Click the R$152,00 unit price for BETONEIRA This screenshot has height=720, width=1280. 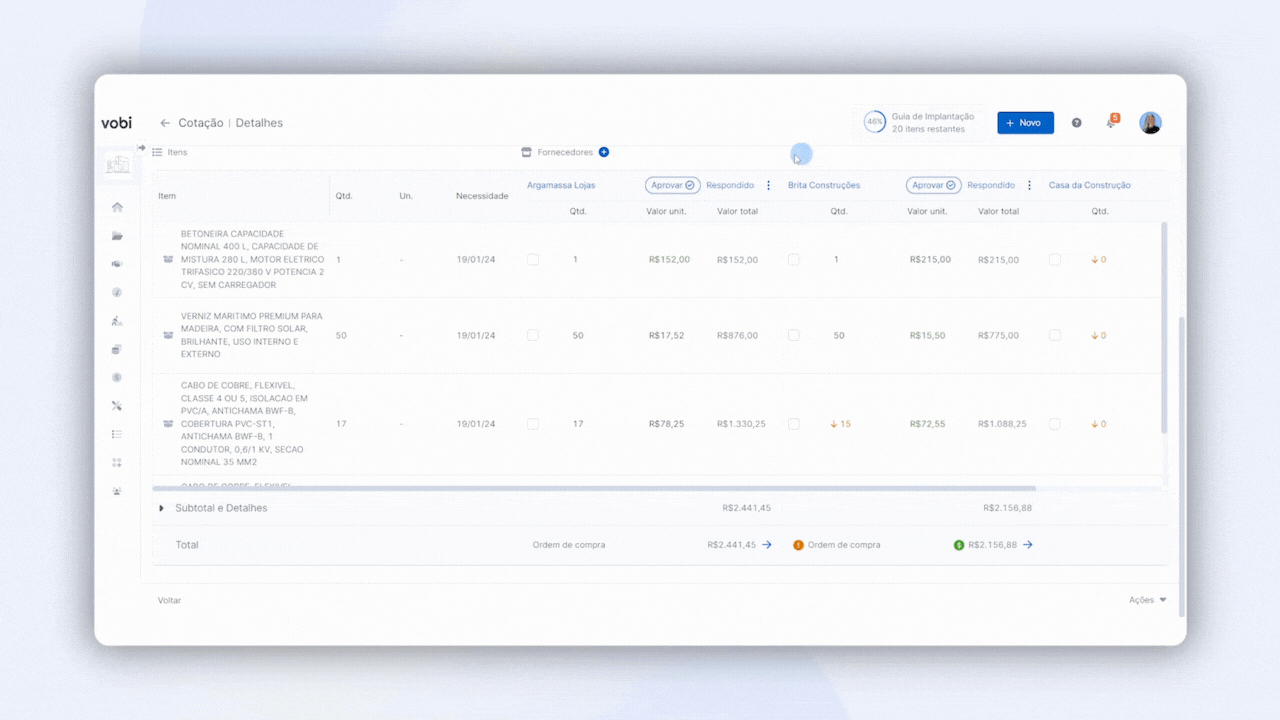(x=669, y=259)
